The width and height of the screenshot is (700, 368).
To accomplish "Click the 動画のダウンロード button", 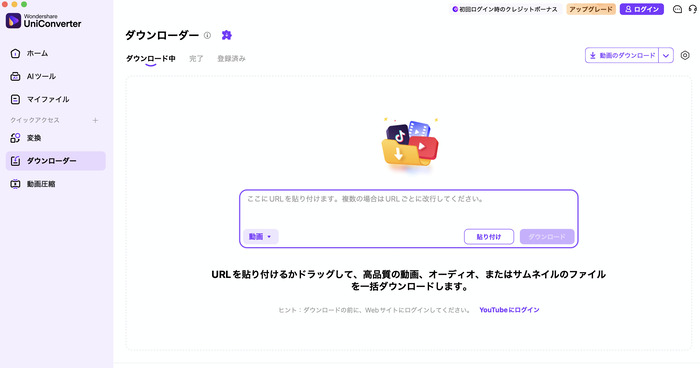I will (x=622, y=55).
